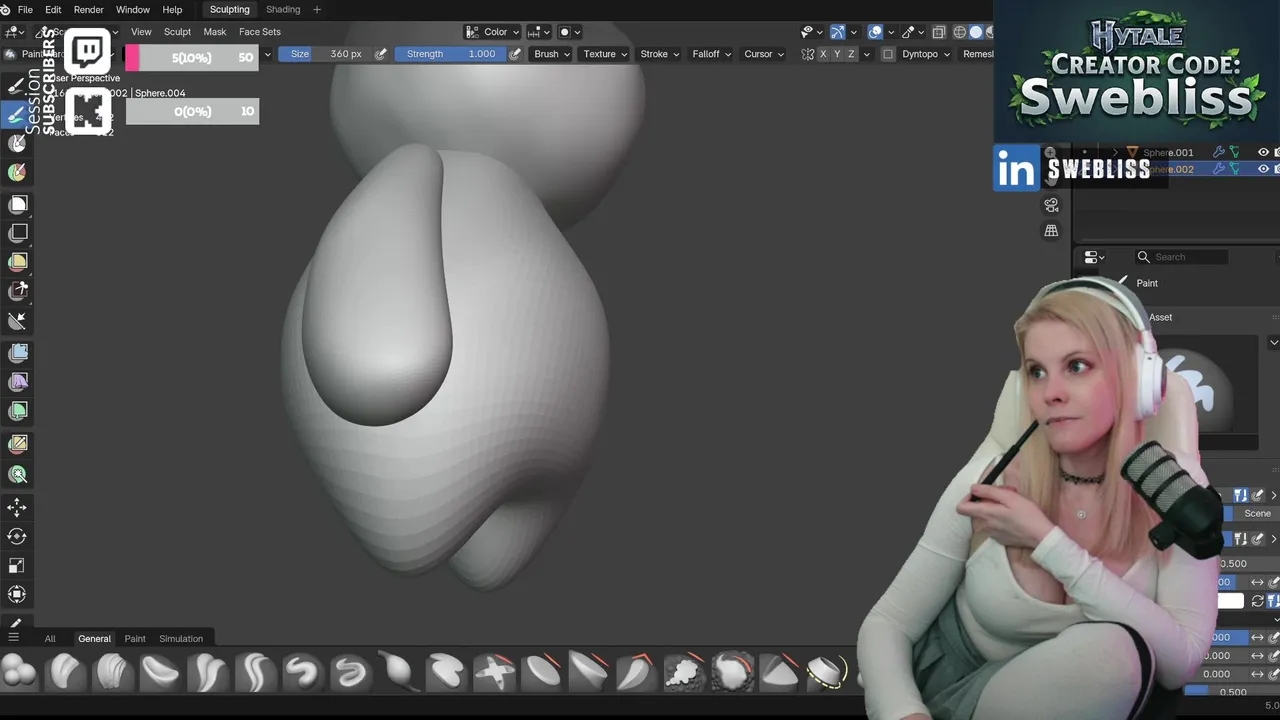
Task: Switch to solid viewport shading
Action: pyautogui.click(x=977, y=32)
